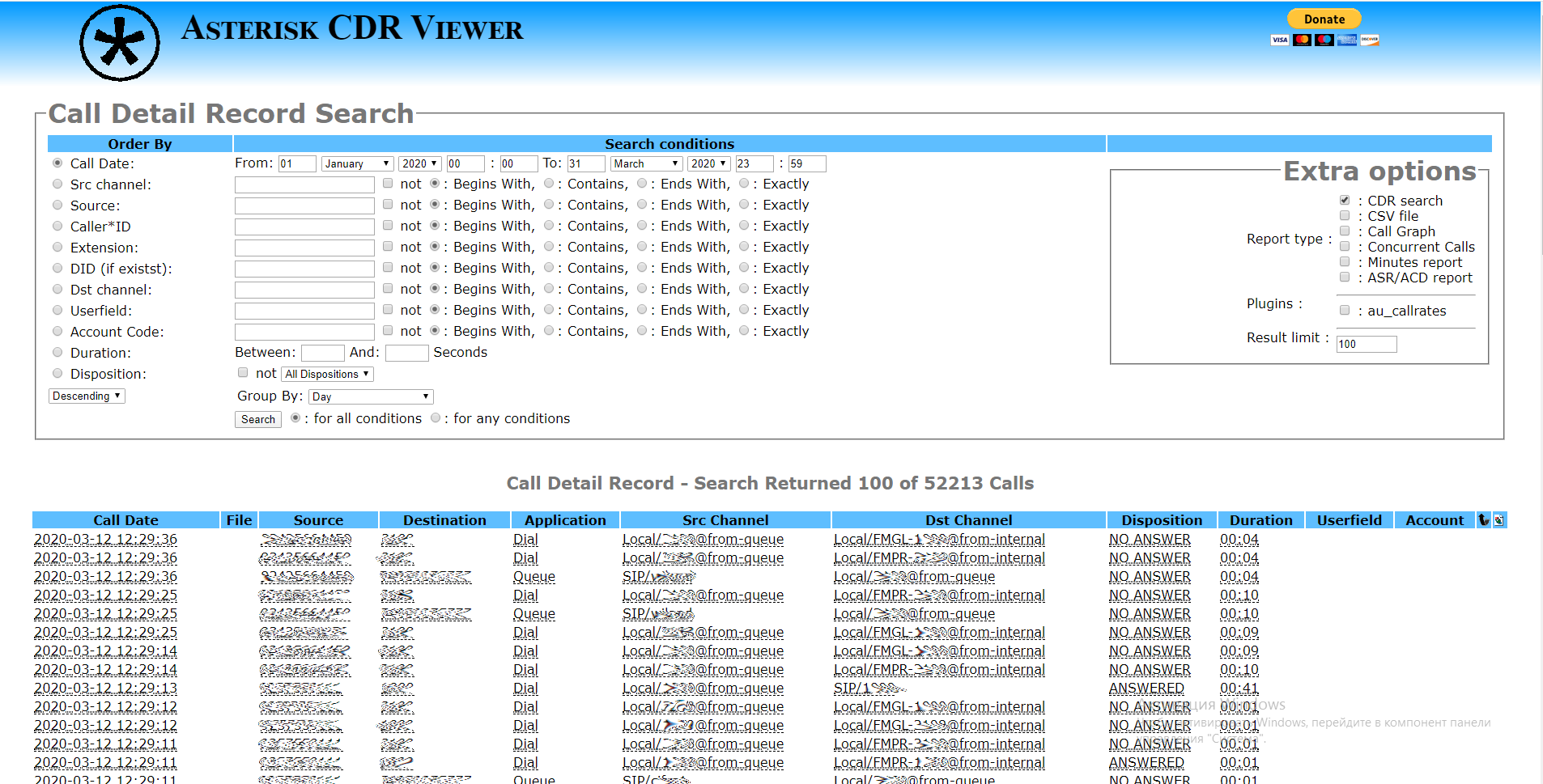Click the To hour input field (23)
This screenshot has width=1543, height=784.
[754, 163]
